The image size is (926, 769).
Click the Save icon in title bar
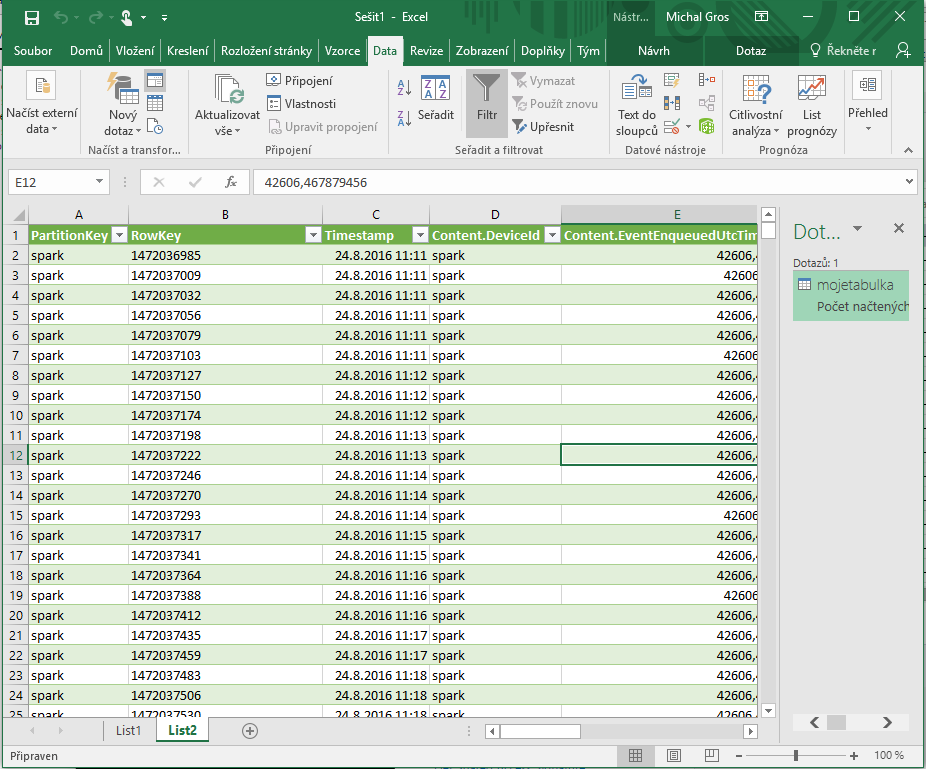click(x=31, y=18)
